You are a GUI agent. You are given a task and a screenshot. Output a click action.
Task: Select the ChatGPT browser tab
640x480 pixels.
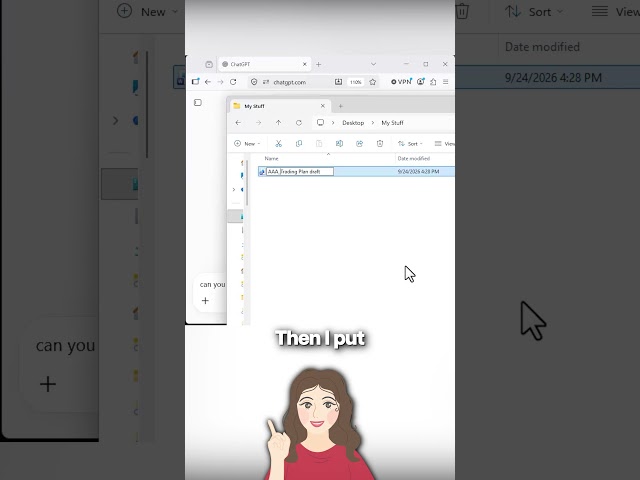coord(264,64)
